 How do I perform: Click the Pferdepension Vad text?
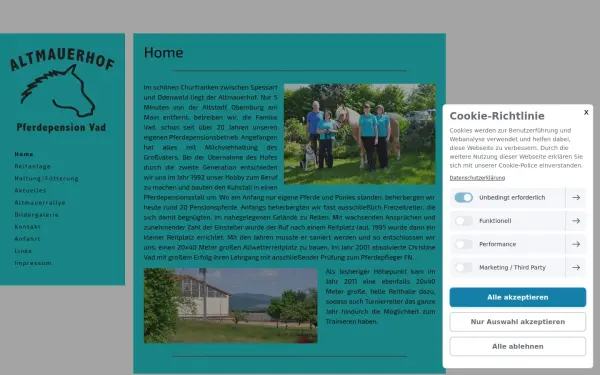pyautogui.click(x=61, y=127)
